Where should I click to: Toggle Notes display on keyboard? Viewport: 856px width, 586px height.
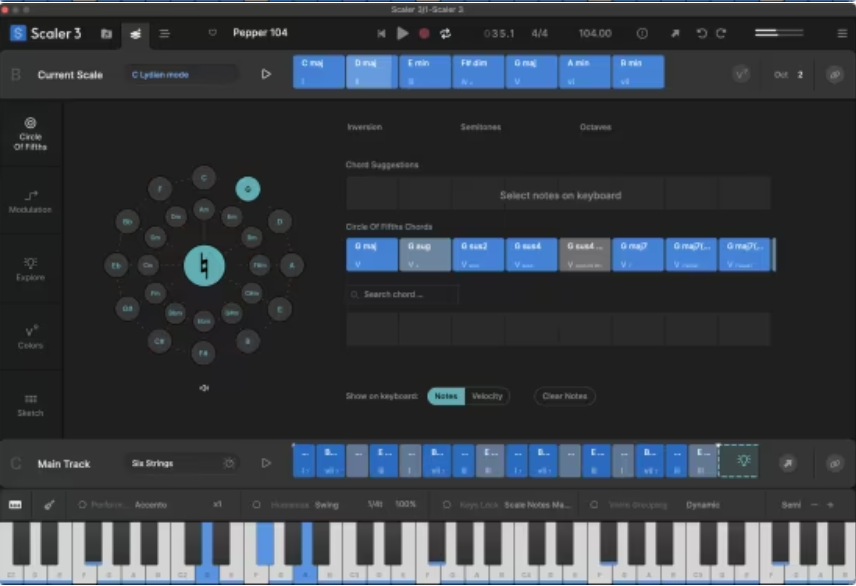446,396
